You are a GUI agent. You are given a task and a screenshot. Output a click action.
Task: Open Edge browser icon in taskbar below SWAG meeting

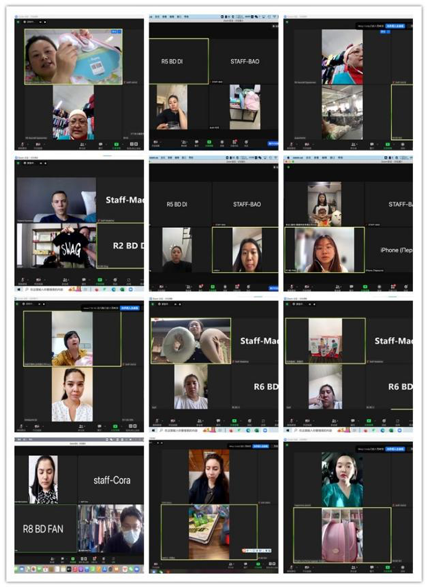click(x=113, y=289)
